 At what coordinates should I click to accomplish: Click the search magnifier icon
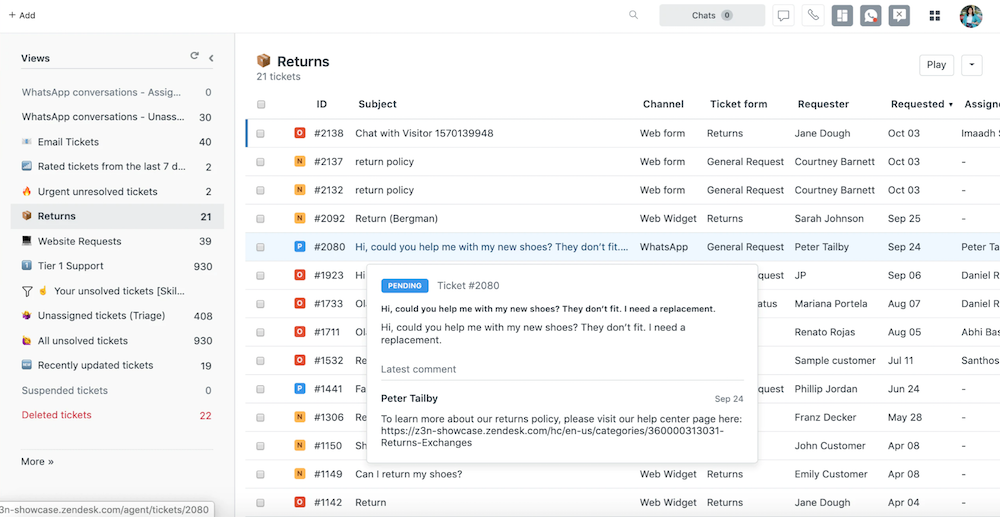point(633,15)
